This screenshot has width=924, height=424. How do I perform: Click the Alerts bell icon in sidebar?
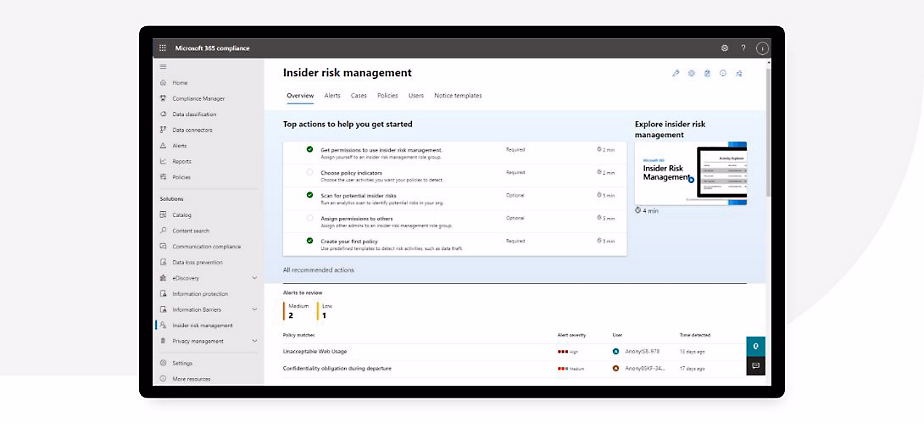[x=163, y=146]
